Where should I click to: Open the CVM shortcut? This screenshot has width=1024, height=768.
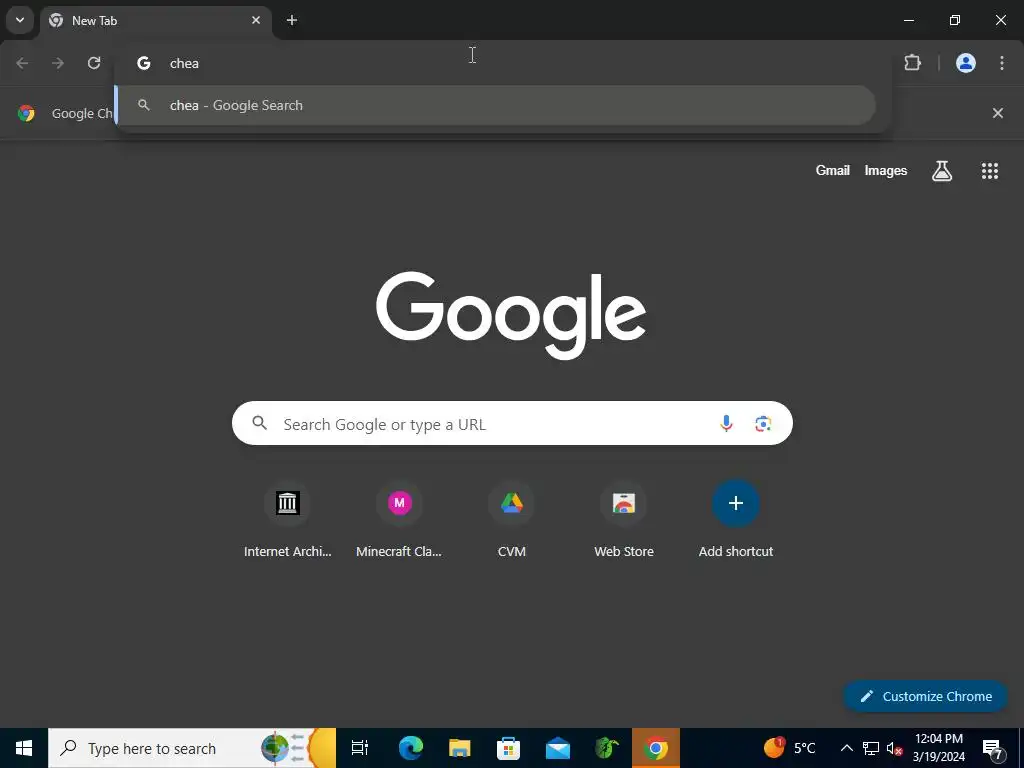[511, 520]
